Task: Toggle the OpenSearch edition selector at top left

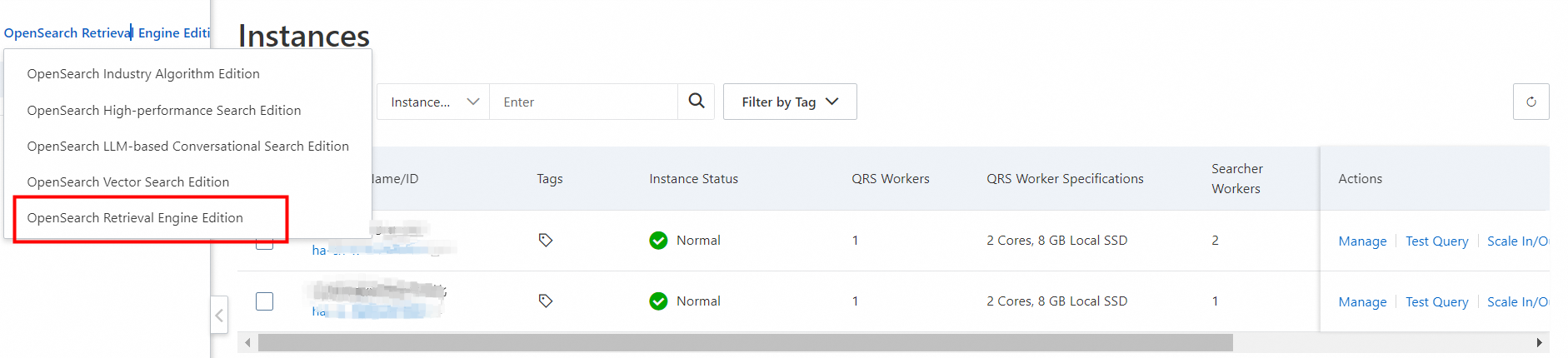Action: pyautogui.click(x=107, y=33)
